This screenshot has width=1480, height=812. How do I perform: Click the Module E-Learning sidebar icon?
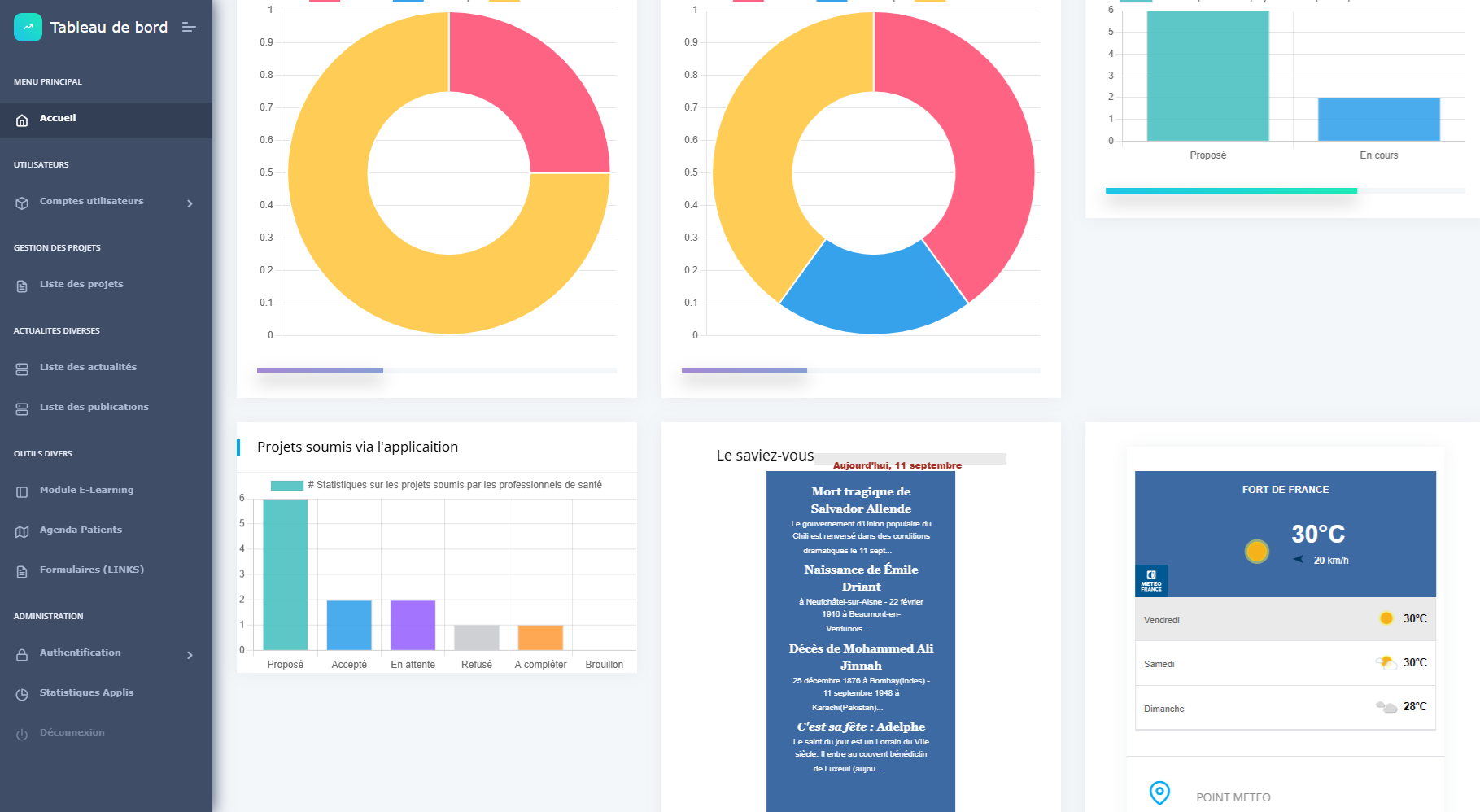pyautogui.click(x=22, y=492)
